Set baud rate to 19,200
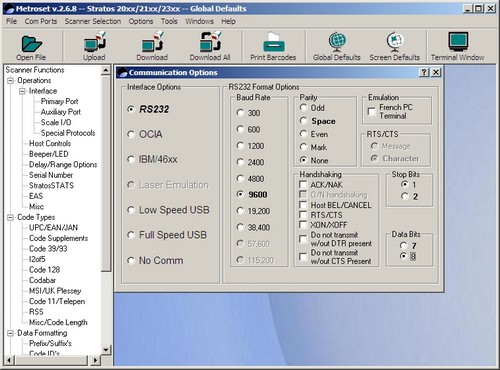 (240, 211)
